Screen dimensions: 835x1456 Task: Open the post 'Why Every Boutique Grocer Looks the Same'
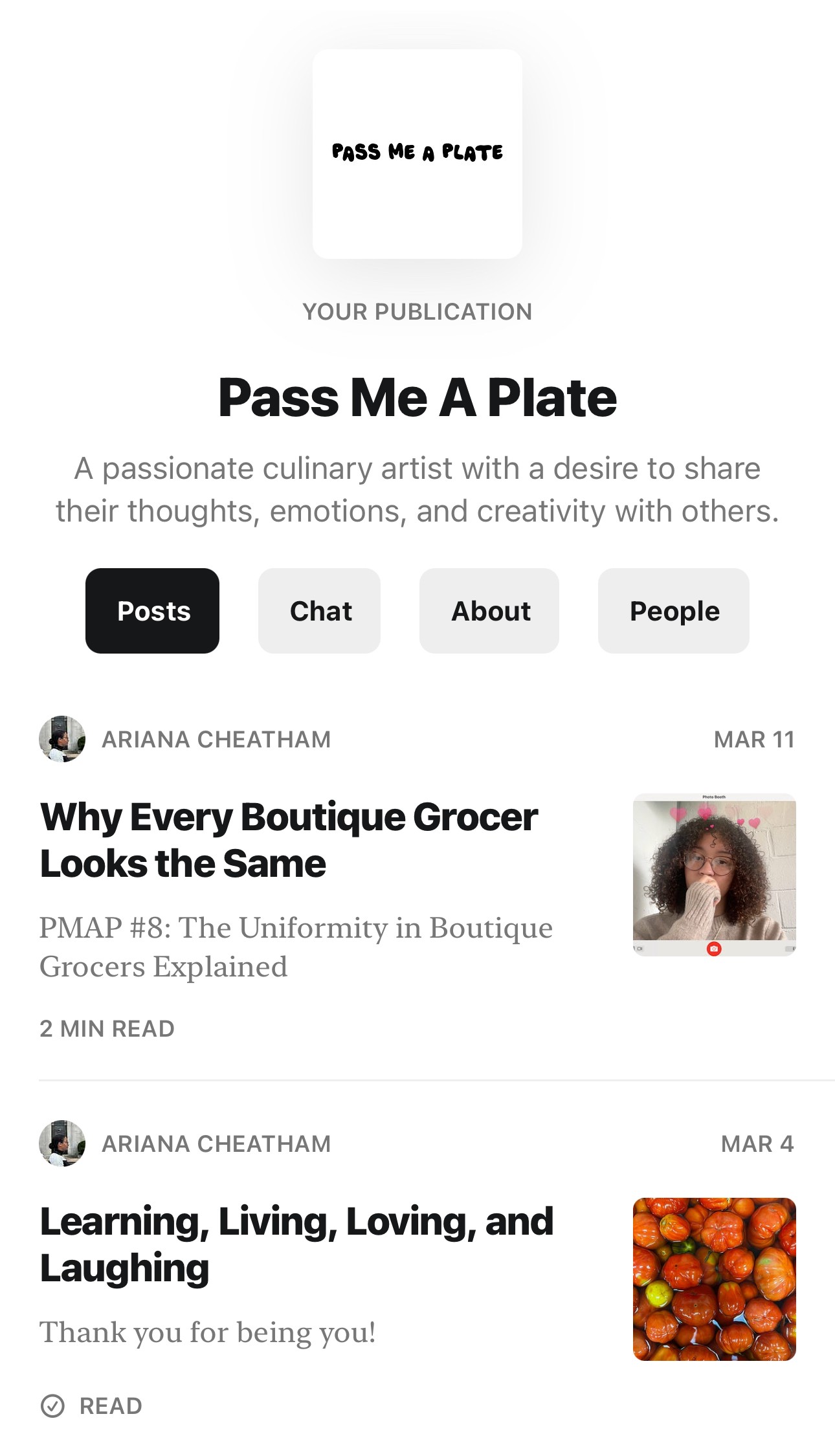click(x=289, y=840)
